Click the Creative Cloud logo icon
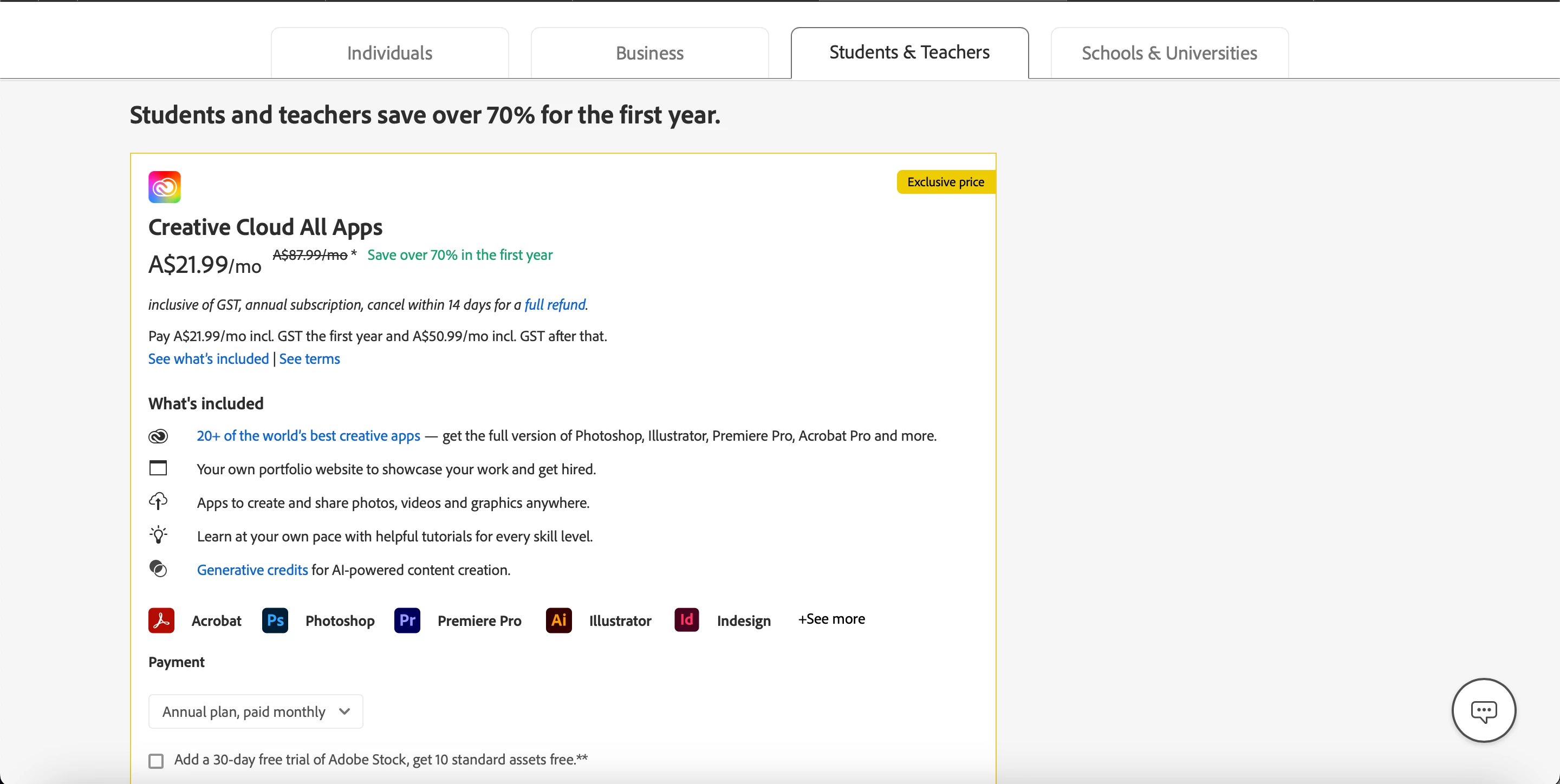The width and height of the screenshot is (1560, 784). point(164,186)
